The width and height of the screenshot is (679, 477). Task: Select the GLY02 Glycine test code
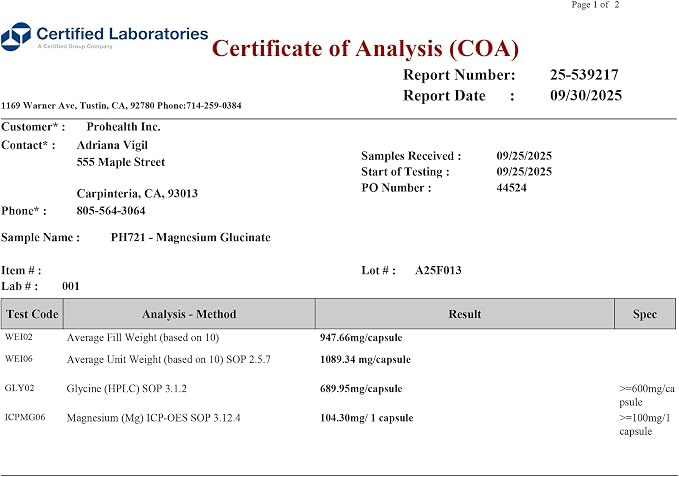point(19,388)
